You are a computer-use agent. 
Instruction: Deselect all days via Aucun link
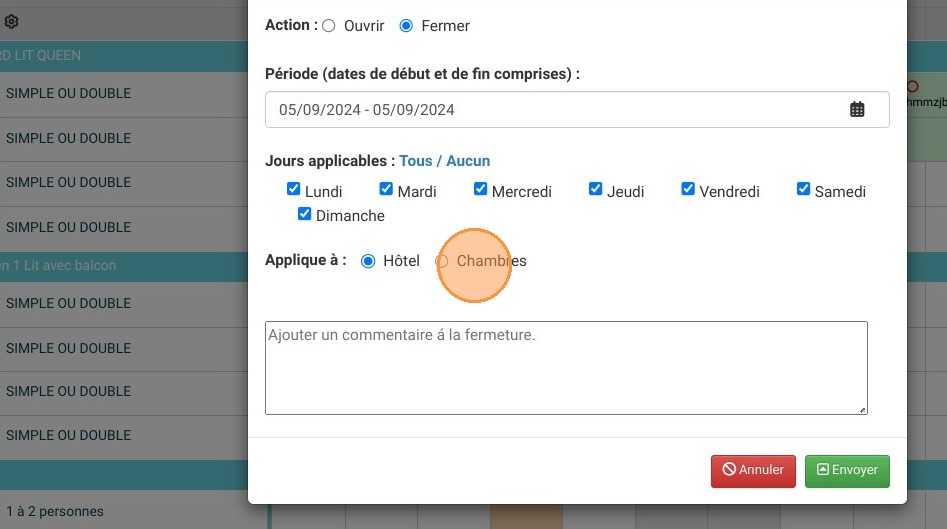point(468,161)
